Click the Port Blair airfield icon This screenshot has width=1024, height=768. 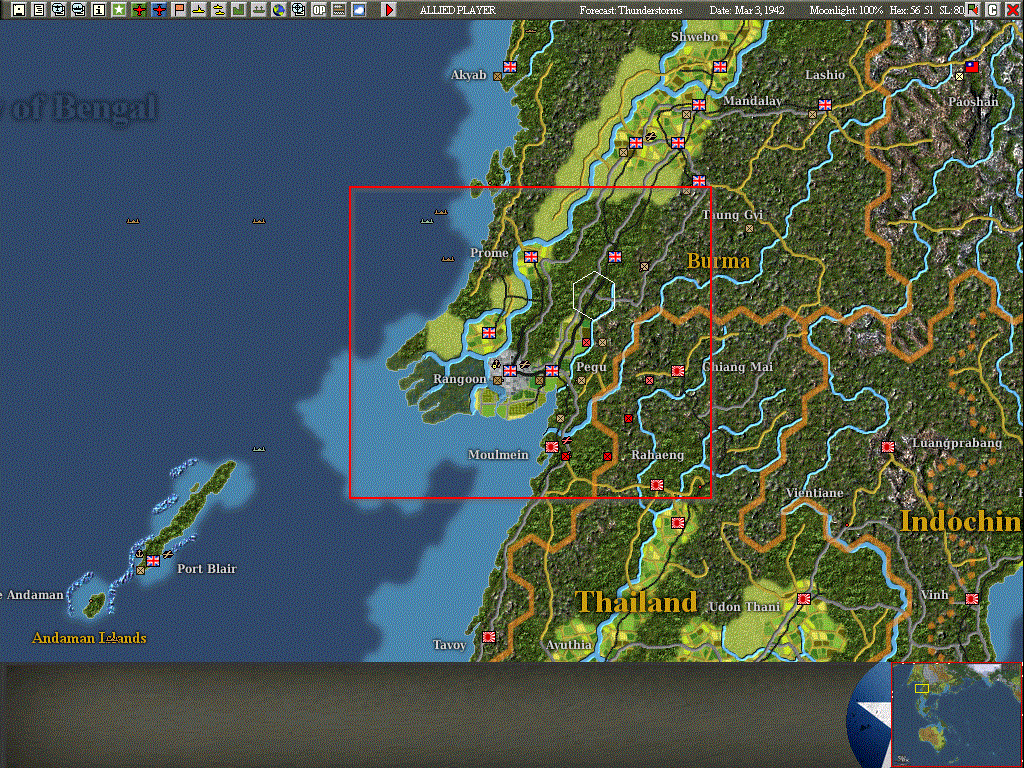pos(168,554)
